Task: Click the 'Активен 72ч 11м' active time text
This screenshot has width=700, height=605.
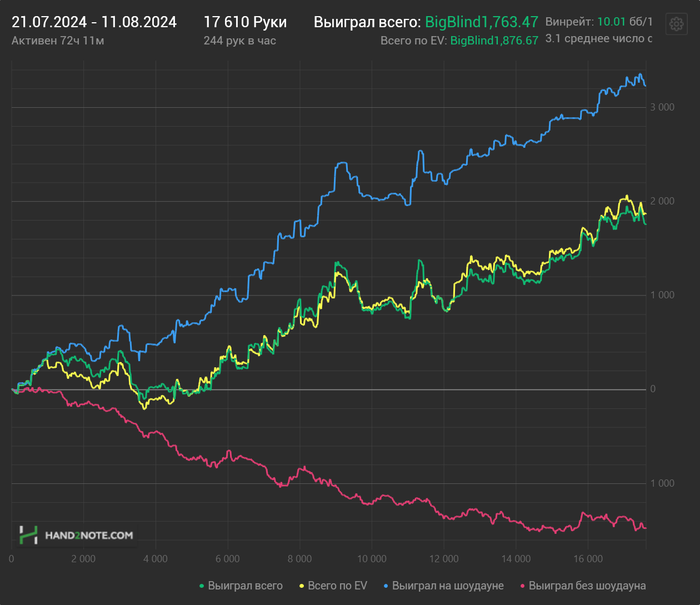Action: pos(58,41)
